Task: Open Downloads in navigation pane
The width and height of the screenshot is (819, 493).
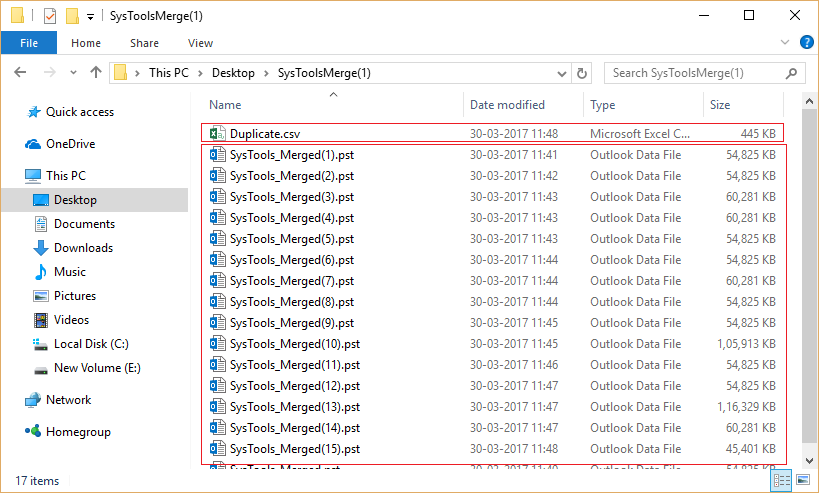Action: [83, 248]
